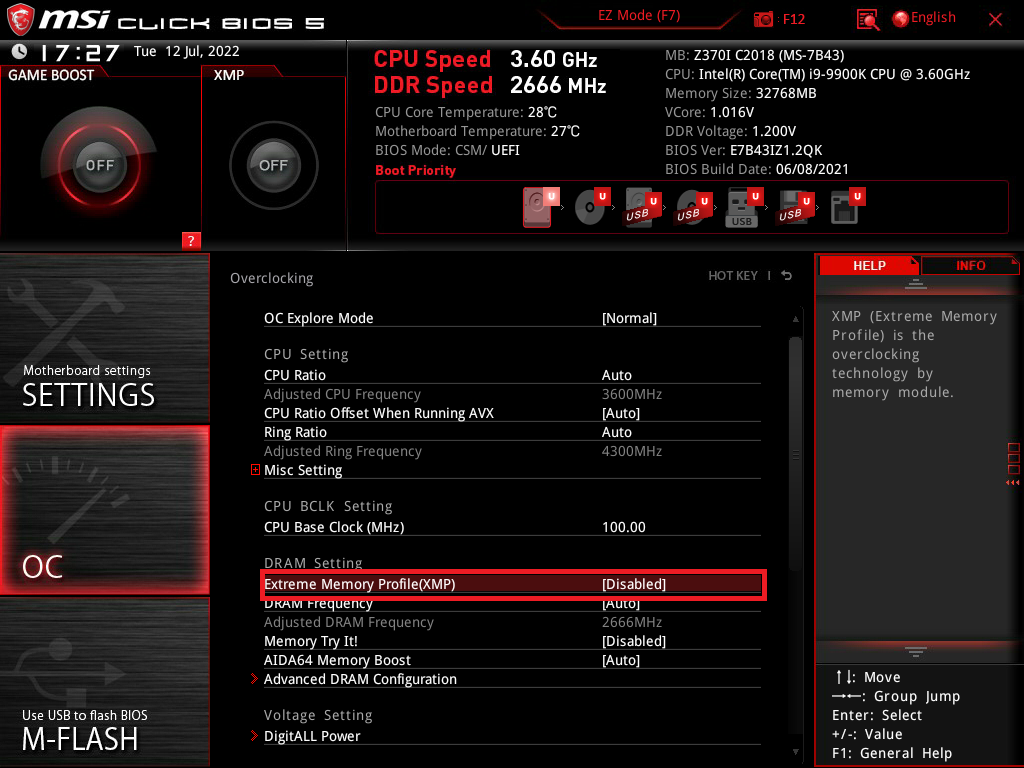Toggle the XMP knob on
This screenshot has width=1024, height=768.
[273, 165]
